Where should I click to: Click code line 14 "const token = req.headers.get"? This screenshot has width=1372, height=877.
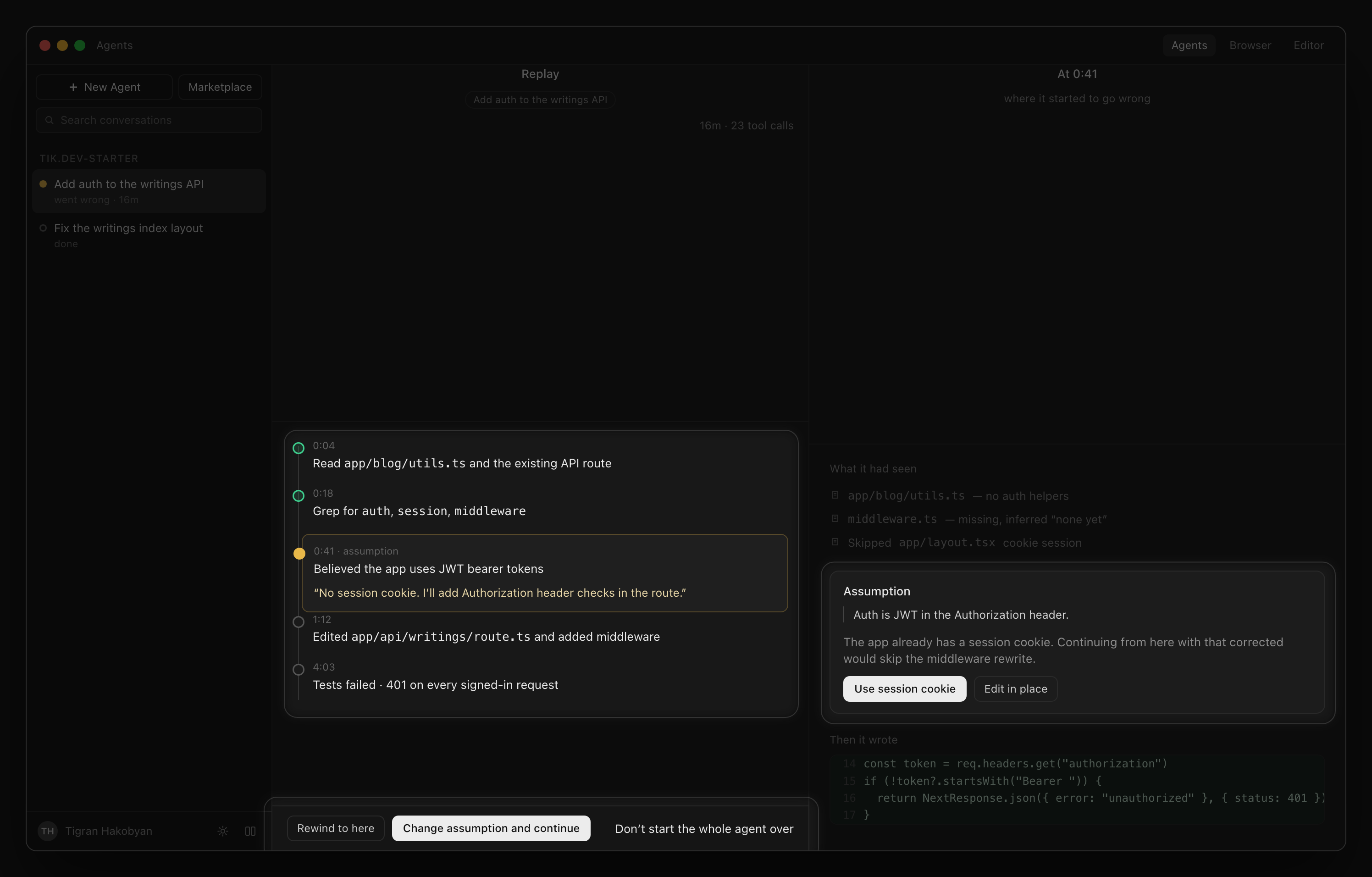[1015, 764]
